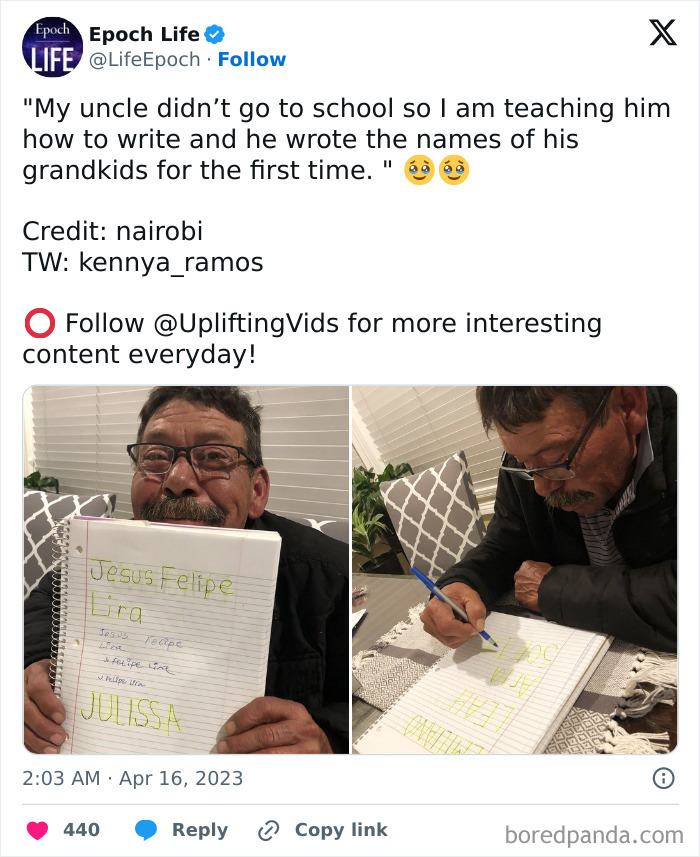Image resolution: width=700 pixels, height=857 pixels.
Task: Click the second crying smile emoji
Action: [454, 170]
